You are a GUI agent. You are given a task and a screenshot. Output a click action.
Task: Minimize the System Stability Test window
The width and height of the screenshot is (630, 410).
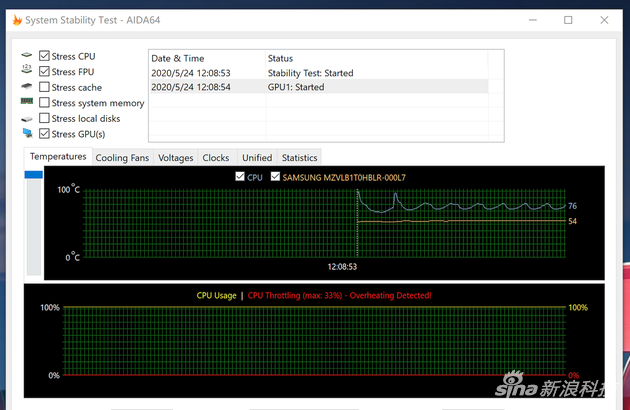click(533, 20)
